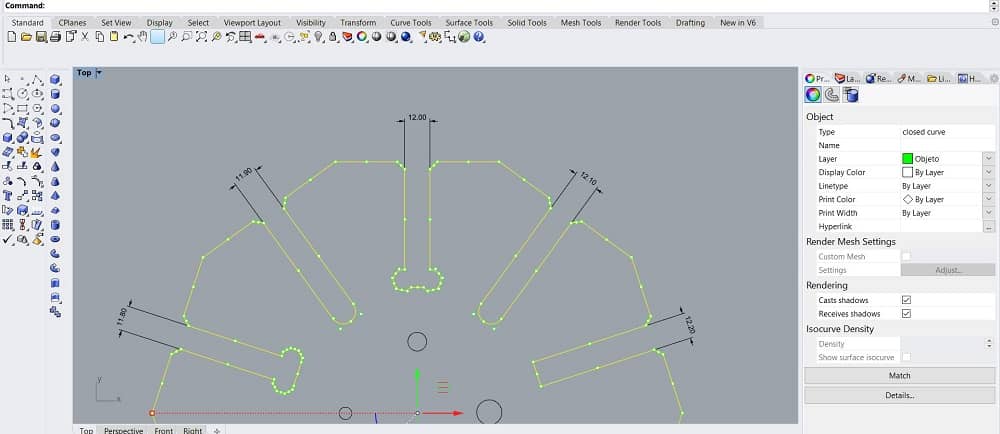Click the Options gear icon in toolbar

[x=435, y=36]
